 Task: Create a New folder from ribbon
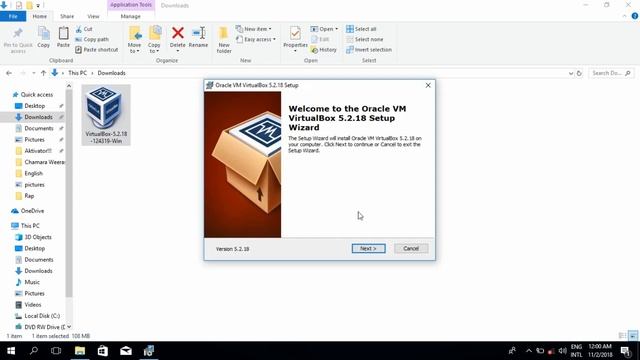point(224,40)
